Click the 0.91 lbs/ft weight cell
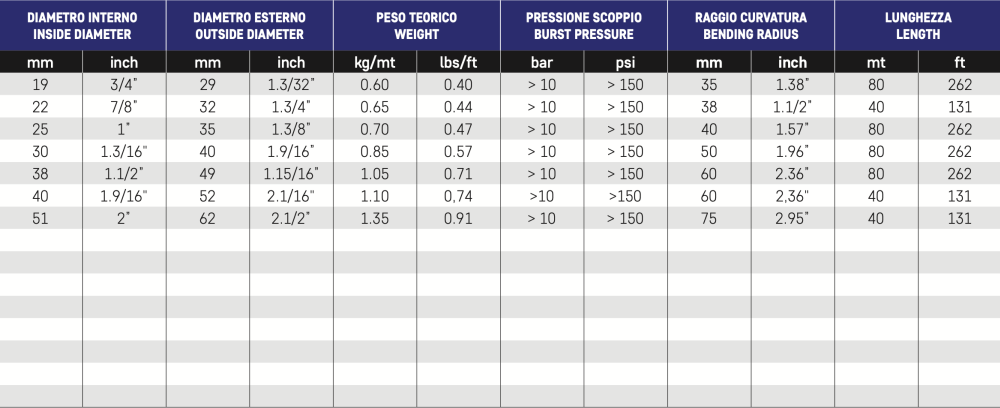The image size is (1000, 408). (458, 217)
